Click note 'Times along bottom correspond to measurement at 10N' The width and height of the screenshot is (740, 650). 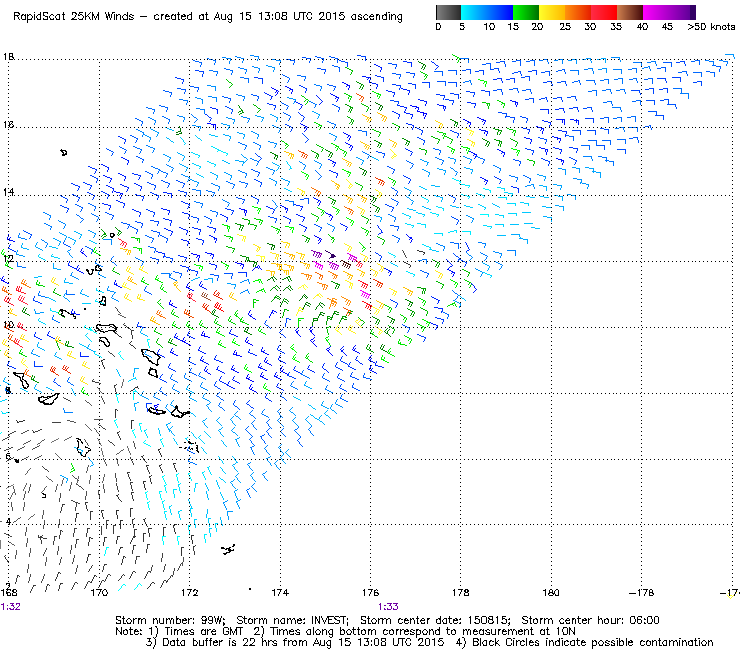[423, 632]
